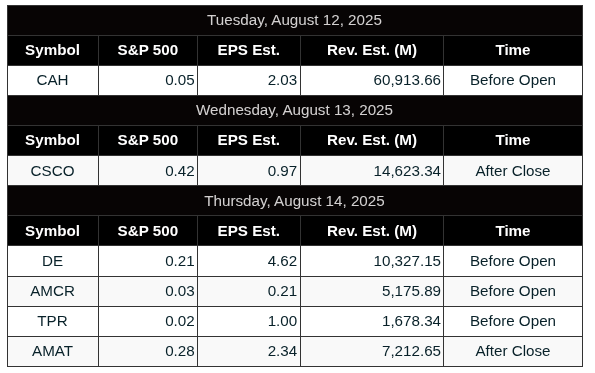Viewport: 595px width, 373px height.
Task: Click DE revenue estimate 10,327.15
Action: pos(407,261)
